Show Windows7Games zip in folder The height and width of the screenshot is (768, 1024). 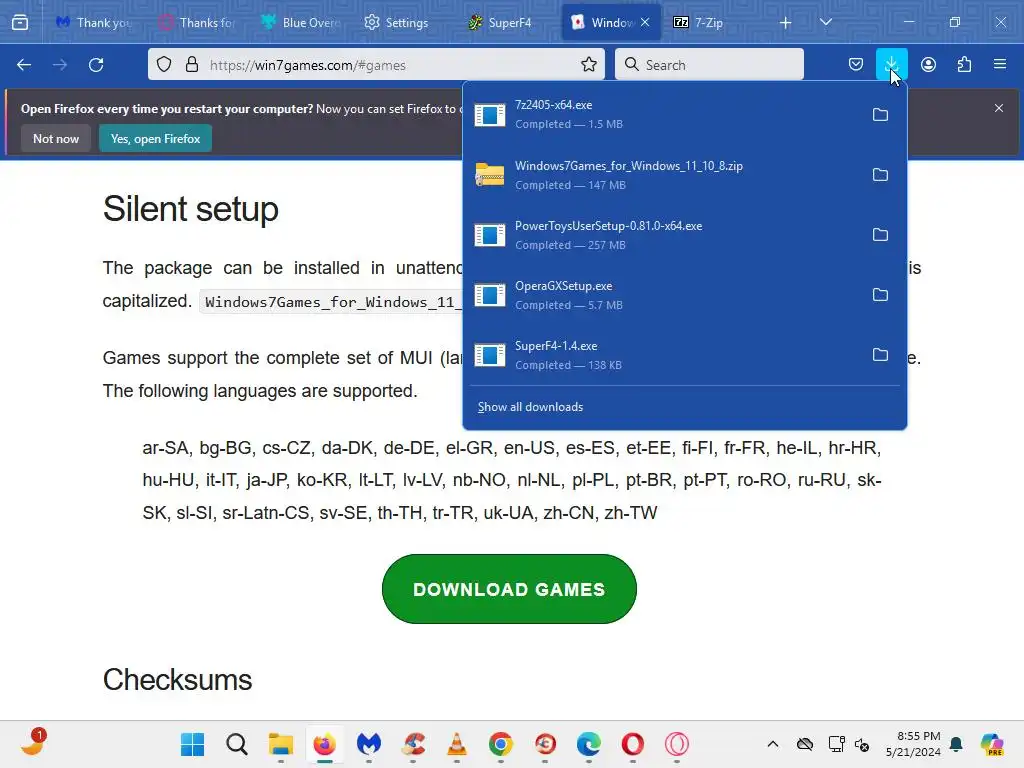coord(880,175)
